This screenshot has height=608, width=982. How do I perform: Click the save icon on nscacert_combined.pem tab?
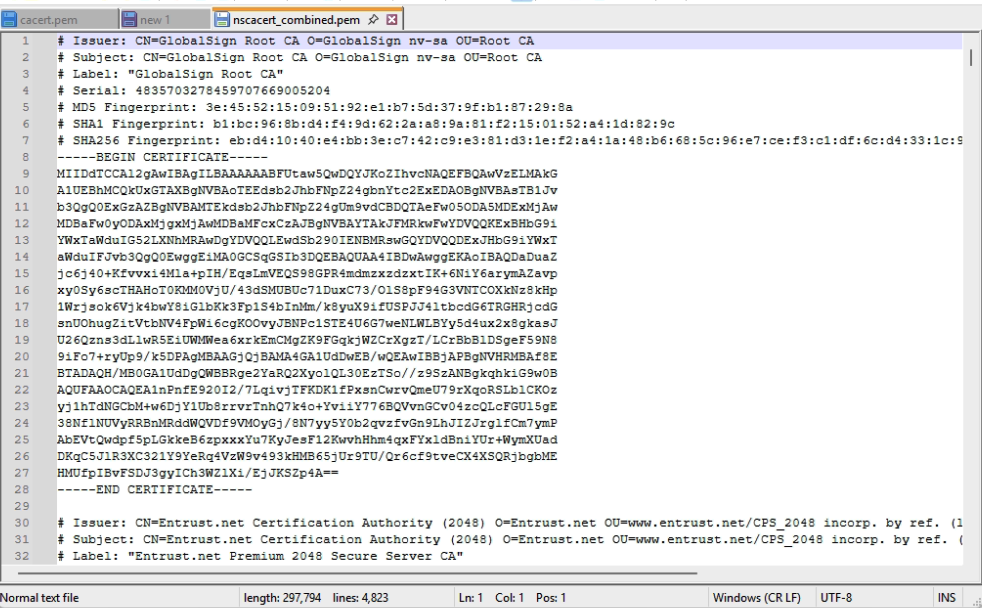222,19
